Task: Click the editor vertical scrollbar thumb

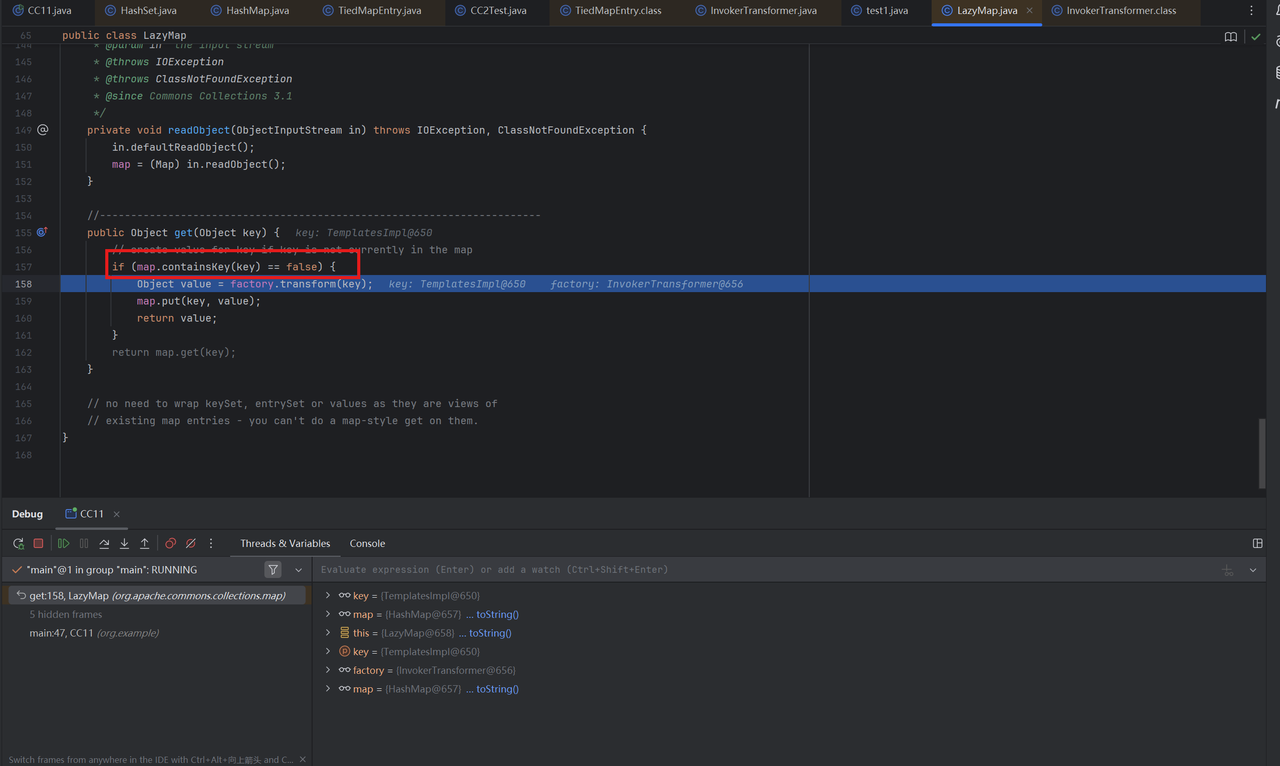Action: pos(1262,452)
